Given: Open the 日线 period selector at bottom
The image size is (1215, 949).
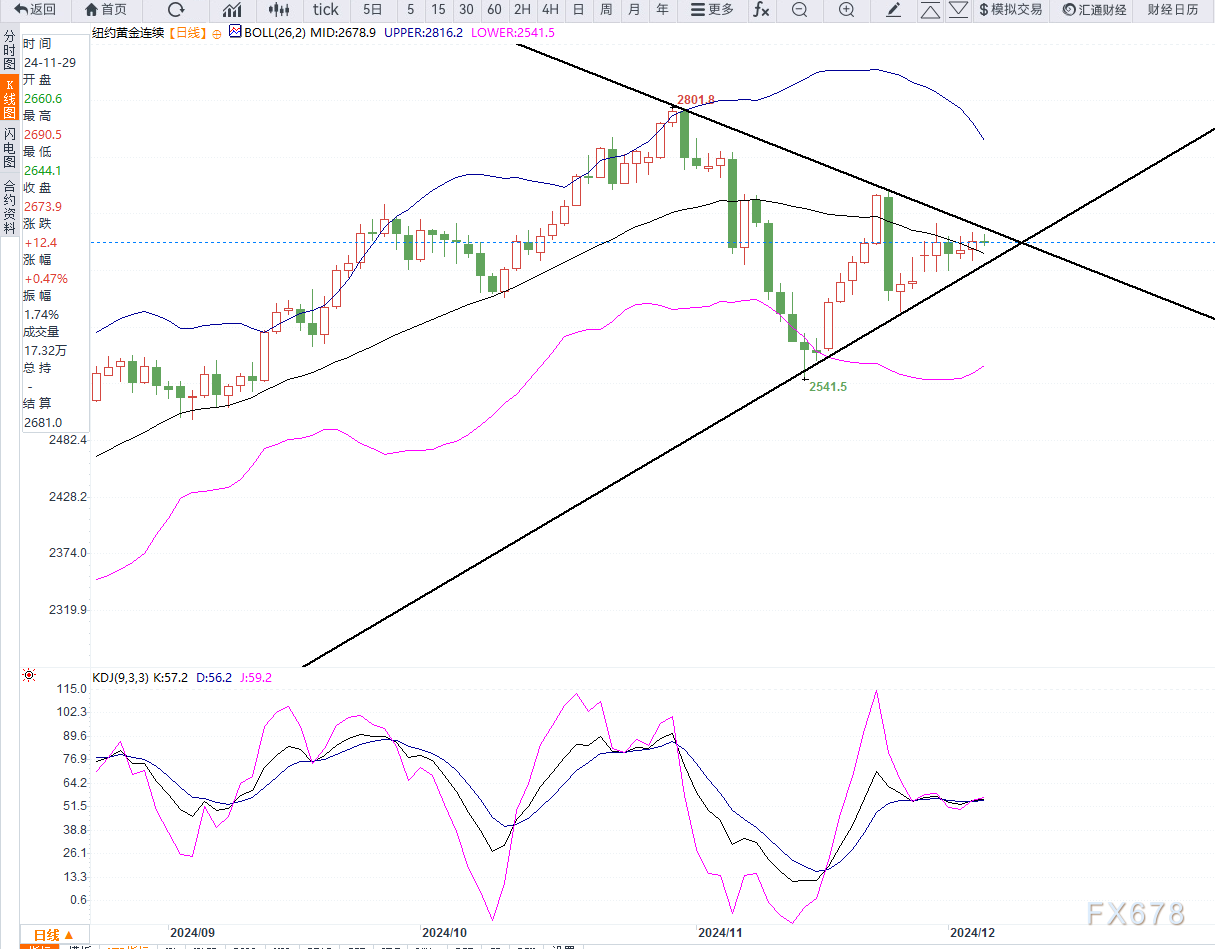Looking at the screenshot, I should (46, 933).
